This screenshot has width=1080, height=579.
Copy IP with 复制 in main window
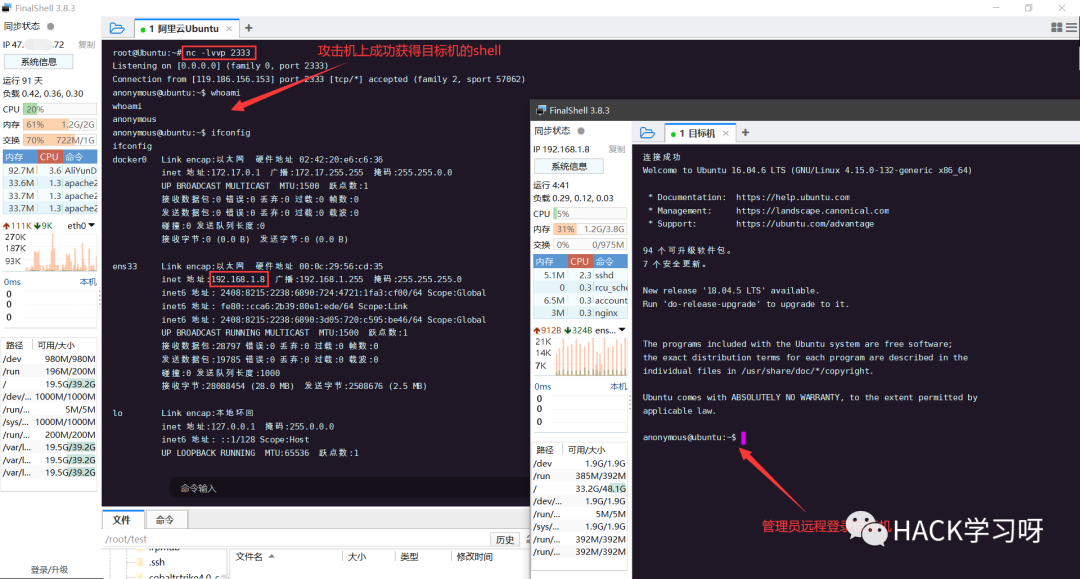coord(87,44)
